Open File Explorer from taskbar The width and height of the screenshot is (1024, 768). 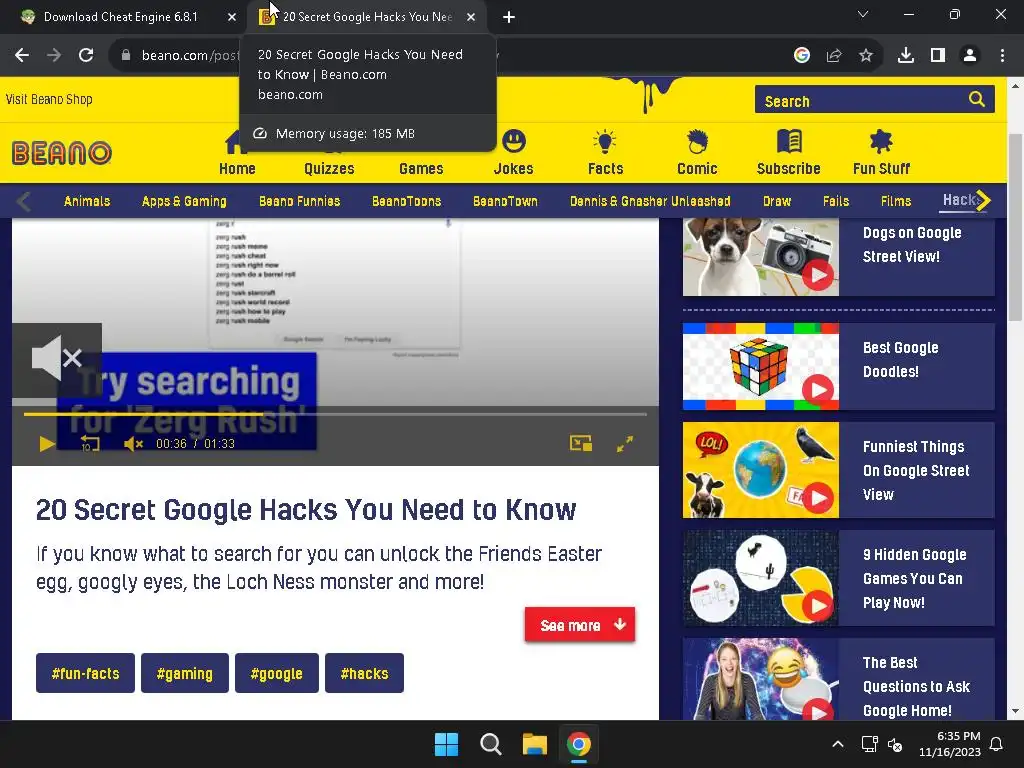(x=534, y=744)
